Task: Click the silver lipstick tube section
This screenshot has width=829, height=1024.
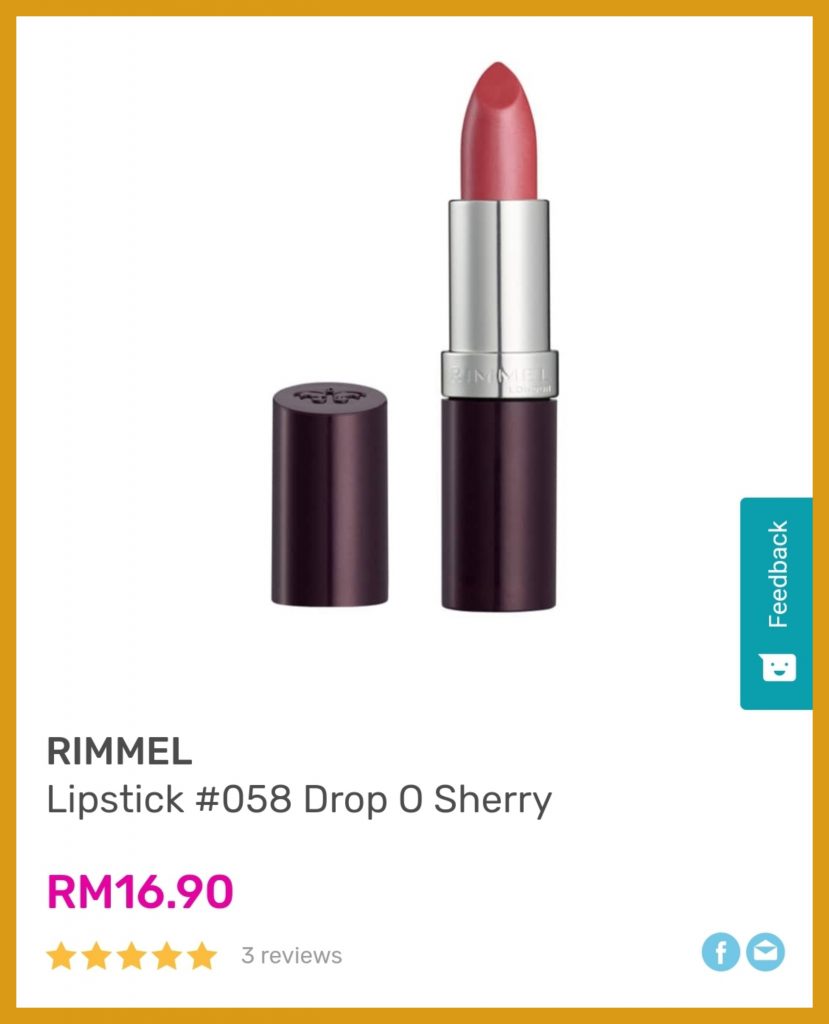Action: click(x=498, y=276)
